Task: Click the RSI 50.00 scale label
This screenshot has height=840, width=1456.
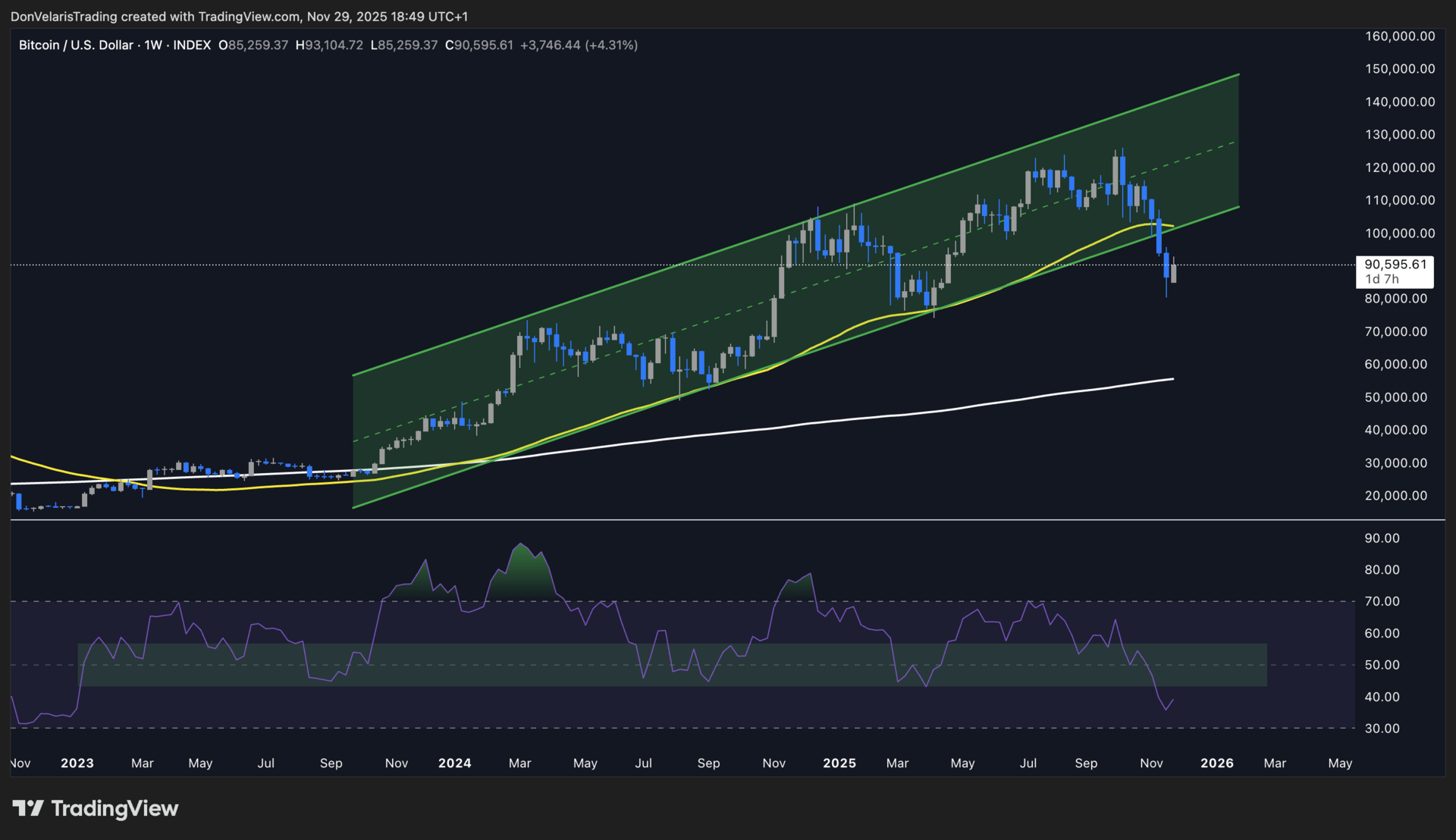Action: click(1382, 665)
